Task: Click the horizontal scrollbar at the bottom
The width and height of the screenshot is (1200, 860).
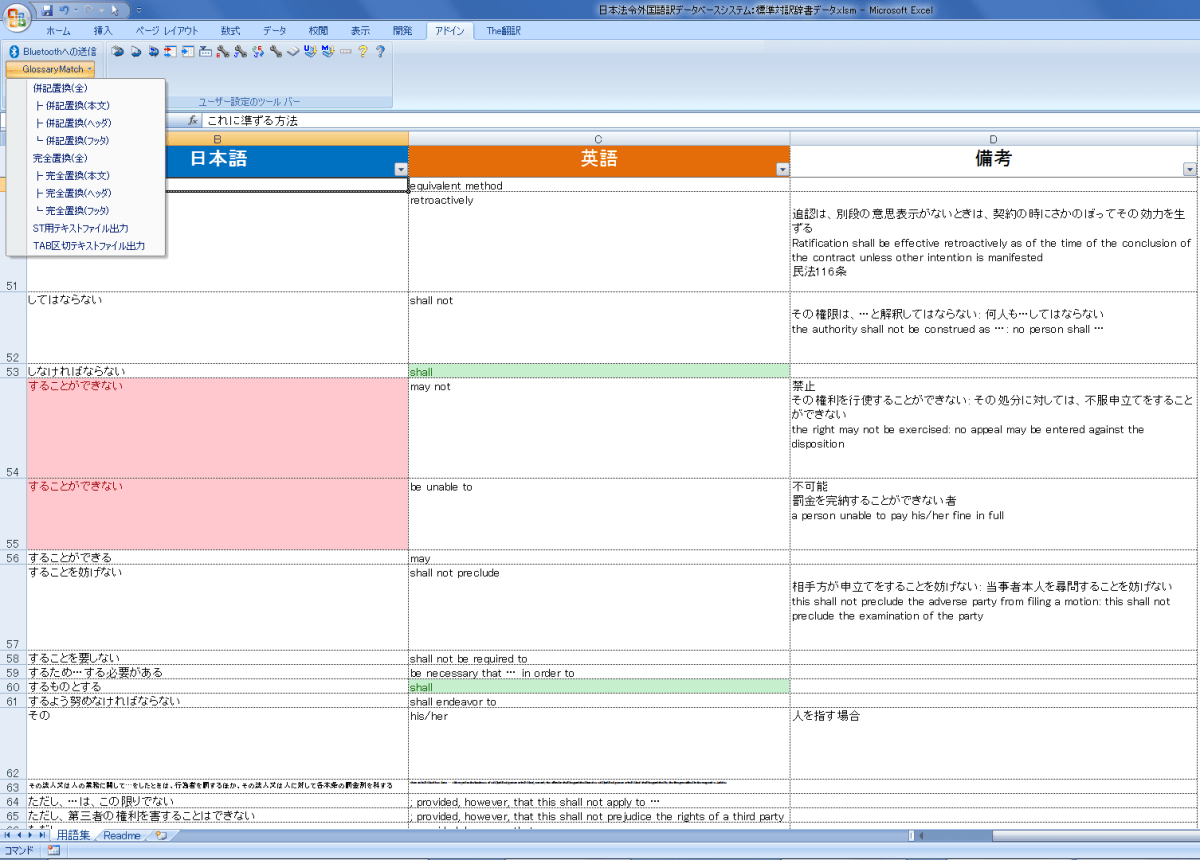Action: (1050, 836)
